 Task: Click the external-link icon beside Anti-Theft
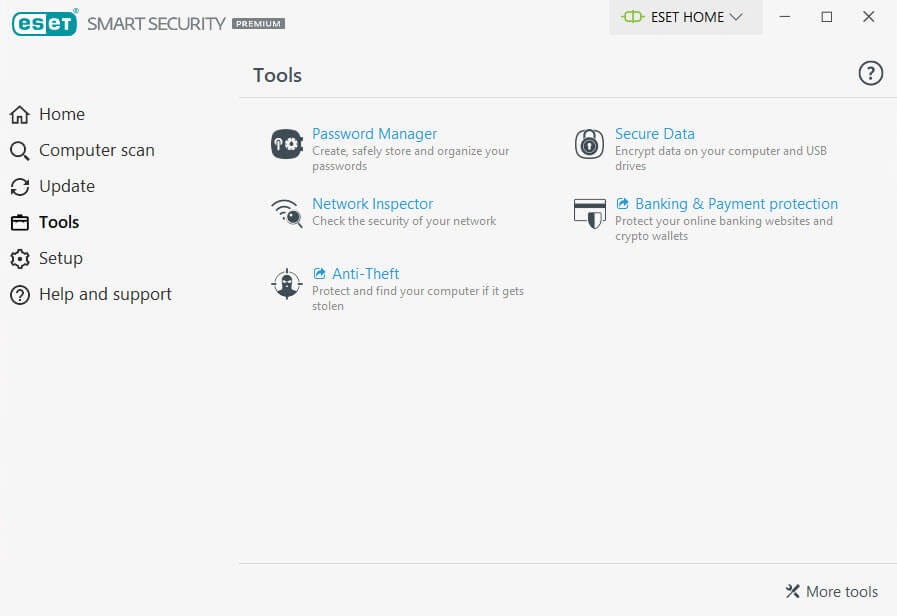[x=319, y=273]
